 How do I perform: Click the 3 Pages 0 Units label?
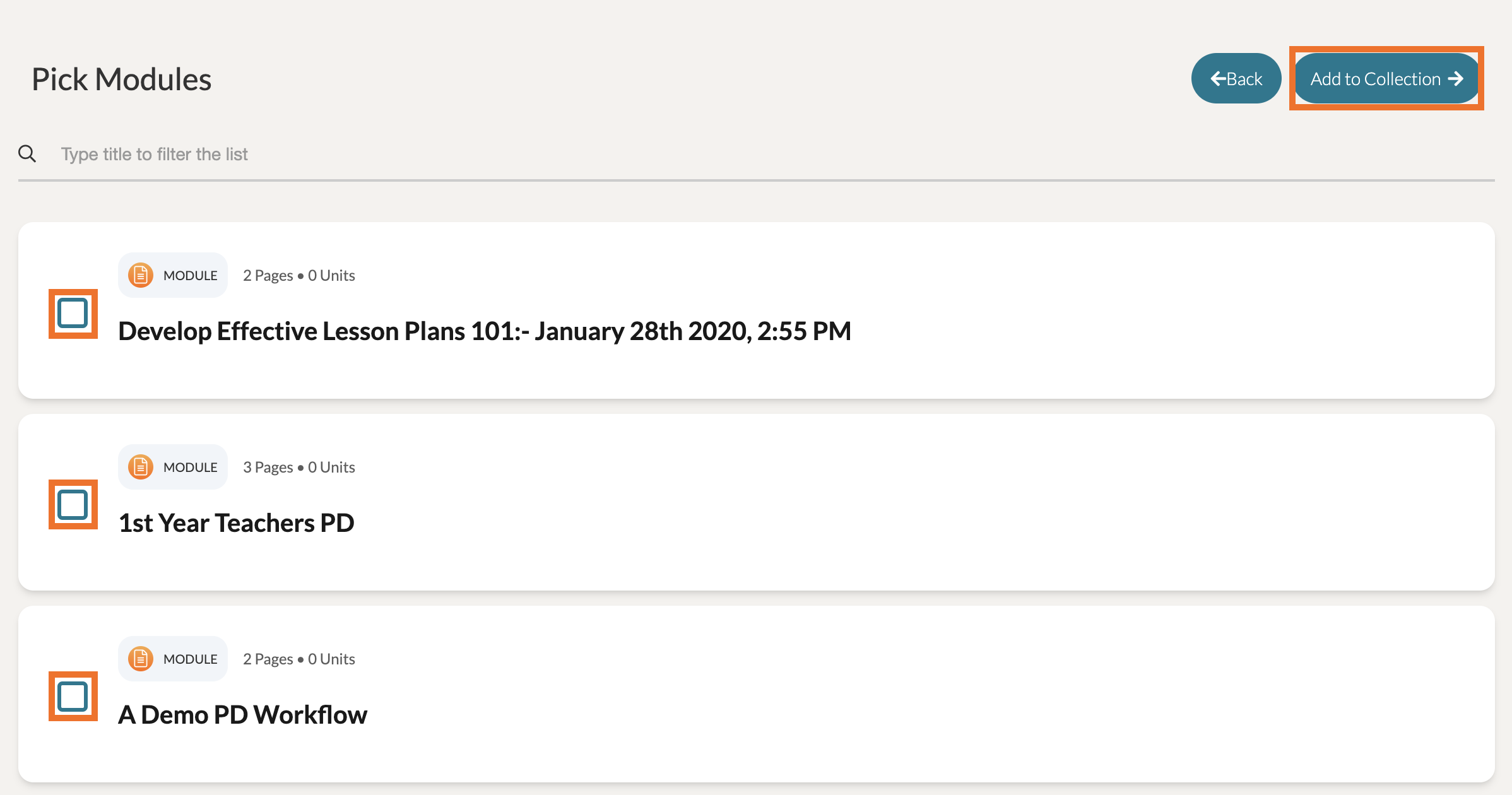click(x=299, y=468)
